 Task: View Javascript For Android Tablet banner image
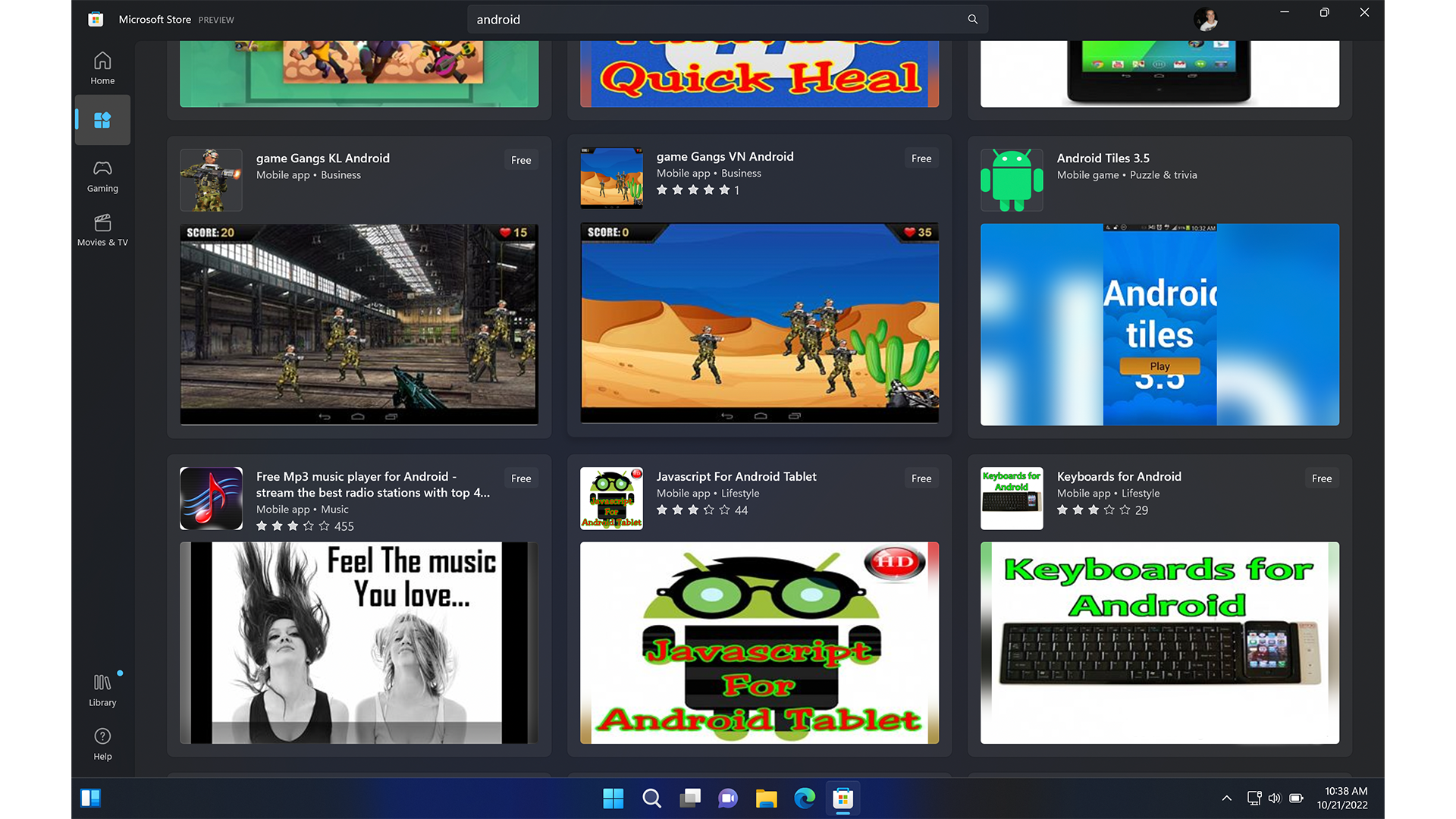[x=759, y=642]
